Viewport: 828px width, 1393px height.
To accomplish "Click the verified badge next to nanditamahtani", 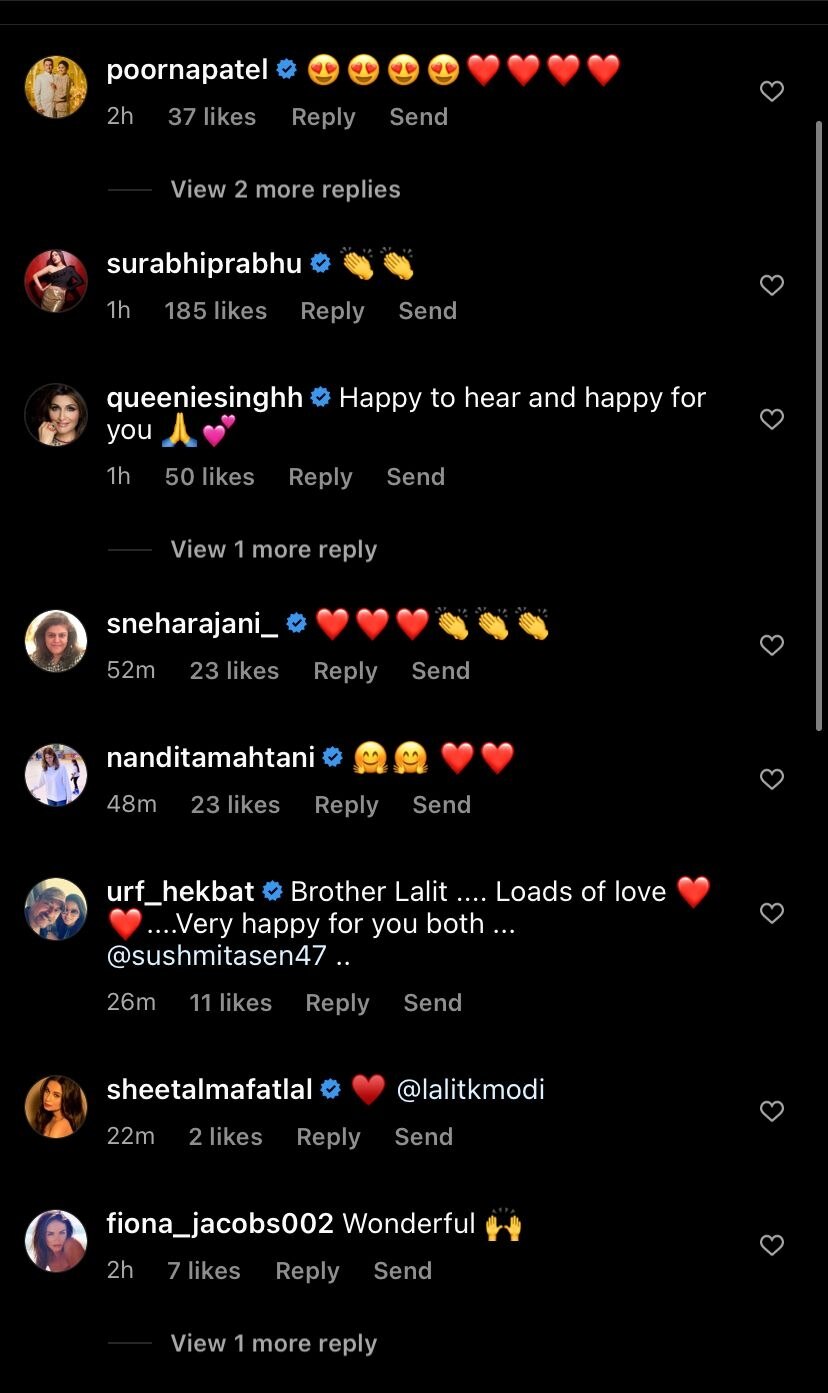I will [x=333, y=758].
